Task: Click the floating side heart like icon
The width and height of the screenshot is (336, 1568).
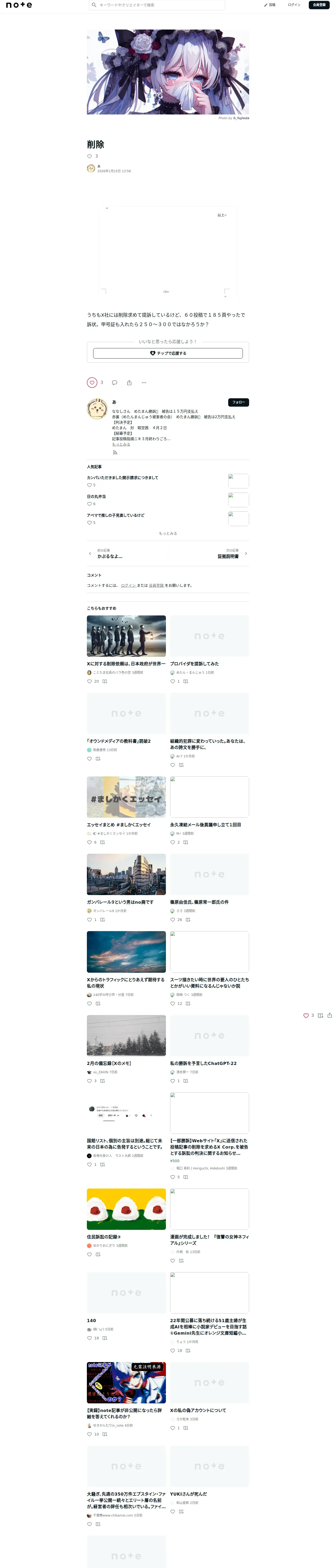Action: point(306,1015)
